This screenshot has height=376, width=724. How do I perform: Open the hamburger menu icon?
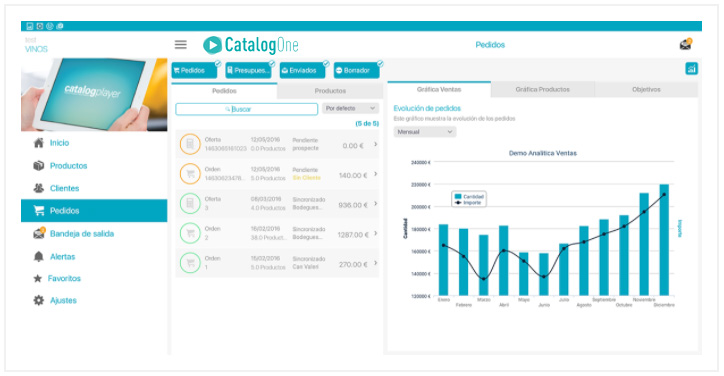181,44
